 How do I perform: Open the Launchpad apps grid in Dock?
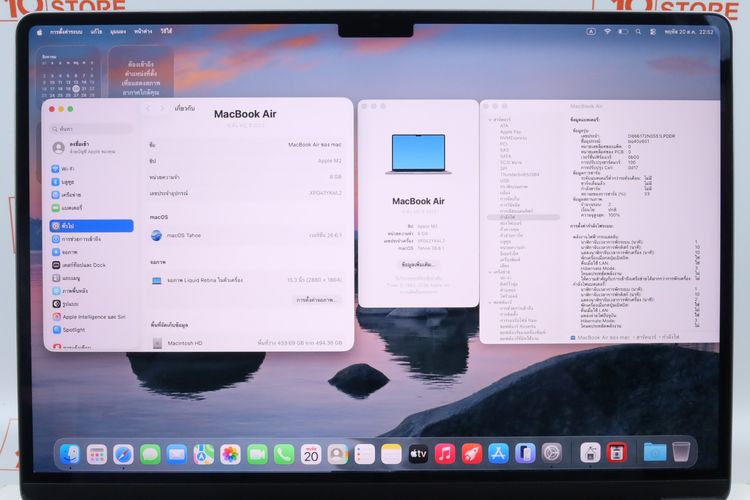tap(97, 454)
